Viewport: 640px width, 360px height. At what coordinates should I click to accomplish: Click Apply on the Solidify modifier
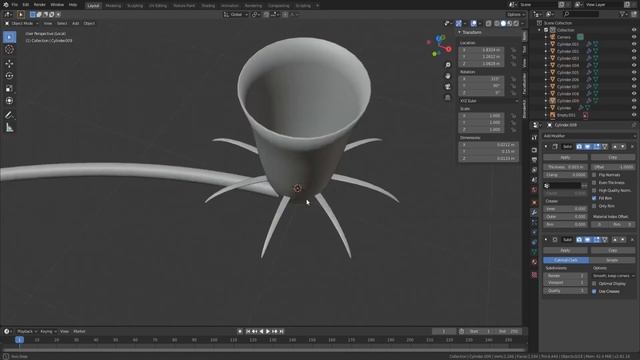point(565,157)
